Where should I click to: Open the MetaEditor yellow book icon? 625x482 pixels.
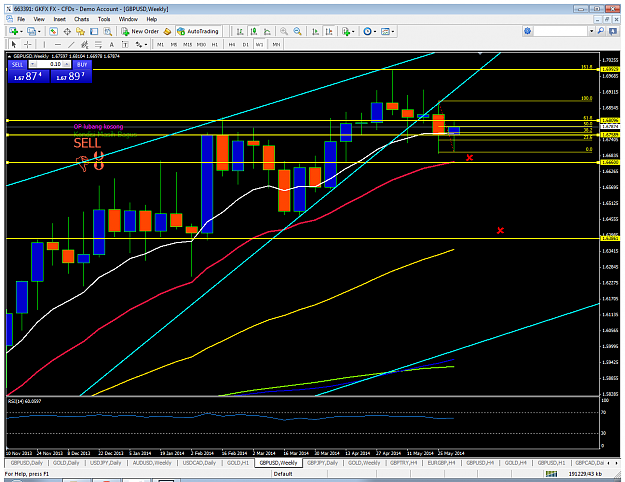pos(167,31)
